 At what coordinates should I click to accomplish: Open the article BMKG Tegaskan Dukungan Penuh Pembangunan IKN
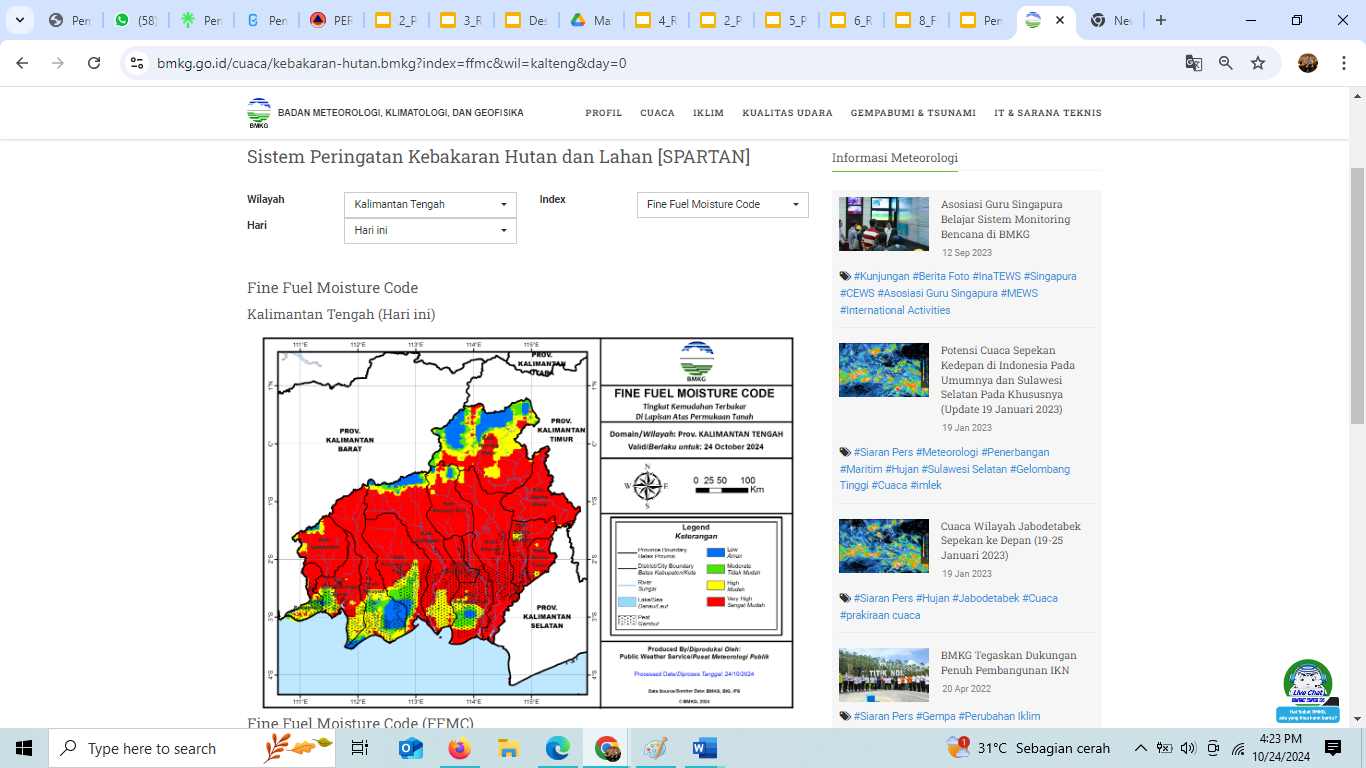(x=1008, y=663)
